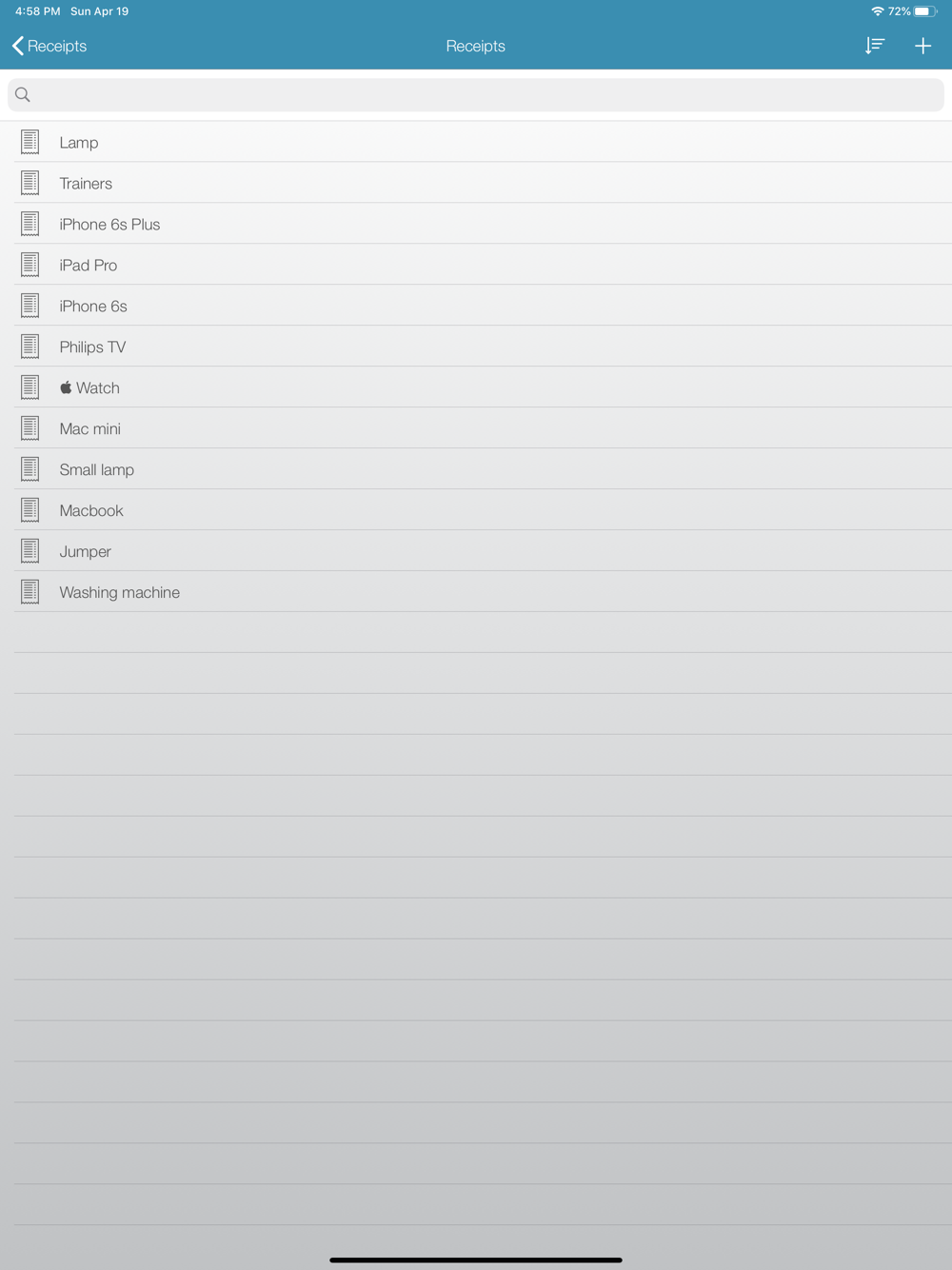This screenshot has height=1270, width=952.
Task: Focus the search field
Action: click(476, 94)
